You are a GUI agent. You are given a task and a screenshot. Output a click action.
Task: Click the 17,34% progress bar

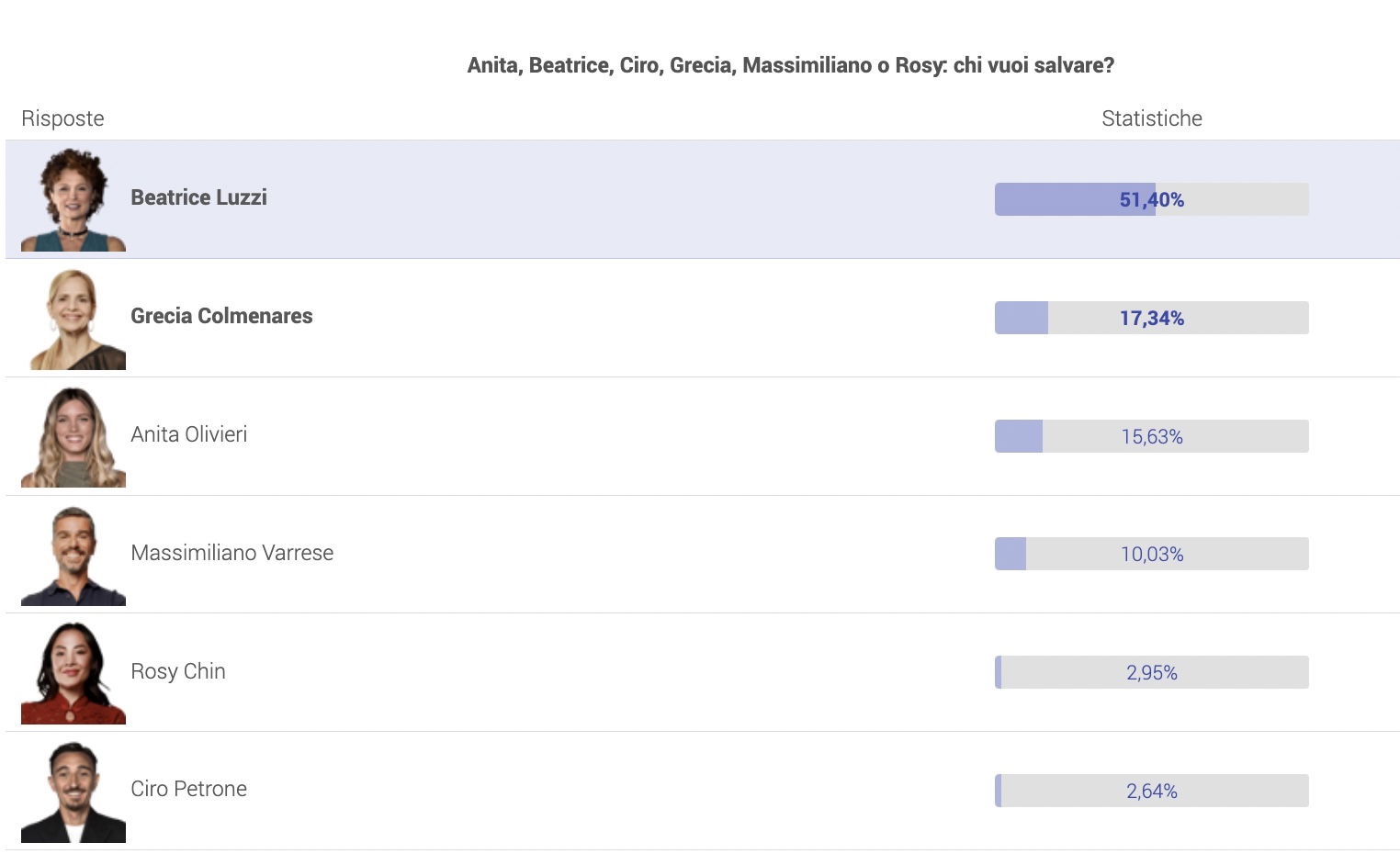click(x=1152, y=318)
